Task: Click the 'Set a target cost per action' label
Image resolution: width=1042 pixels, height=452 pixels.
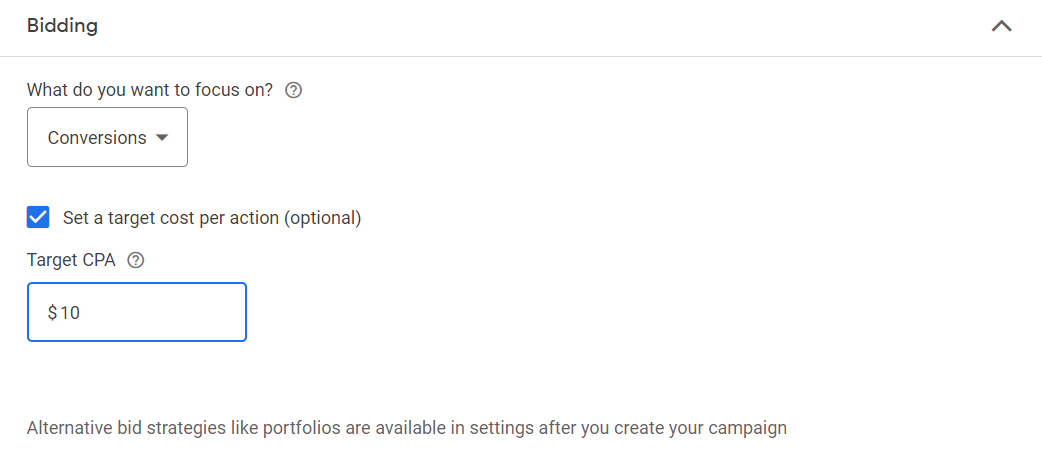Action: click(212, 218)
